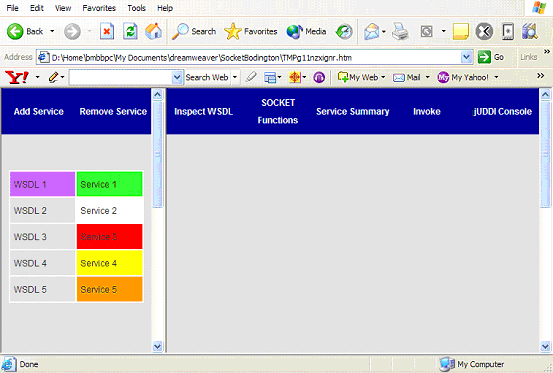The image size is (553, 373).
Task: Open the Back button history dropdown arrow
Action: pyautogui.click(x=52, y=31)
